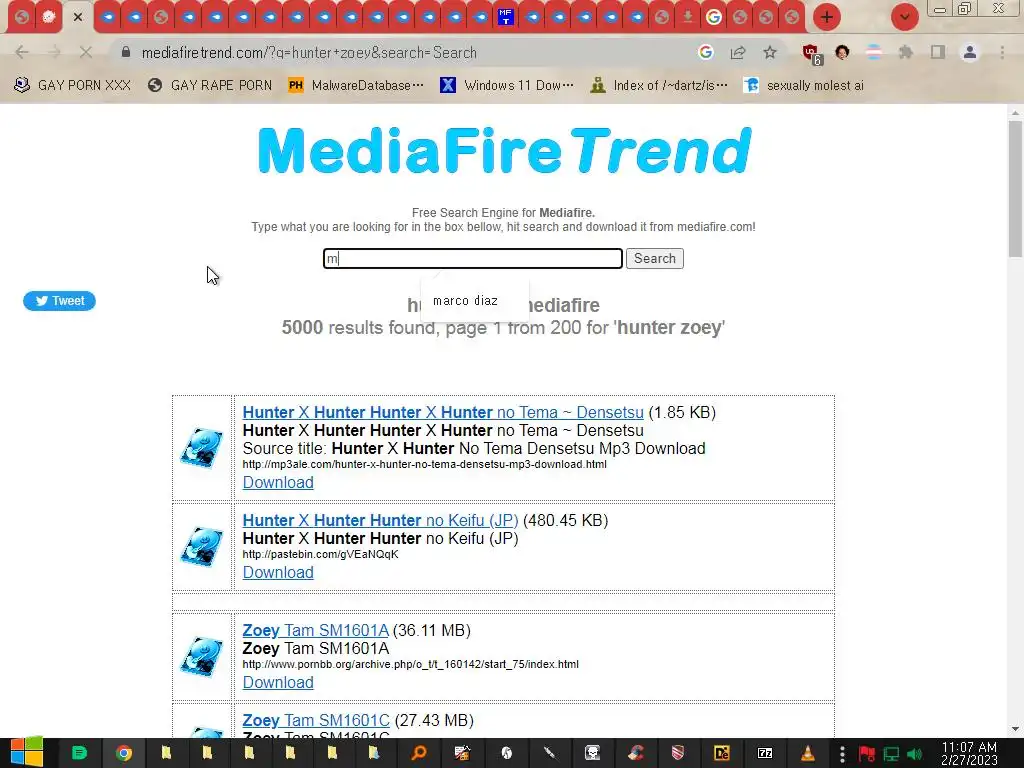Open the 'Zoey Tam SM1601C' link
The height and width of the screenshot is (768, 1024).
click(x=316, y=721)
